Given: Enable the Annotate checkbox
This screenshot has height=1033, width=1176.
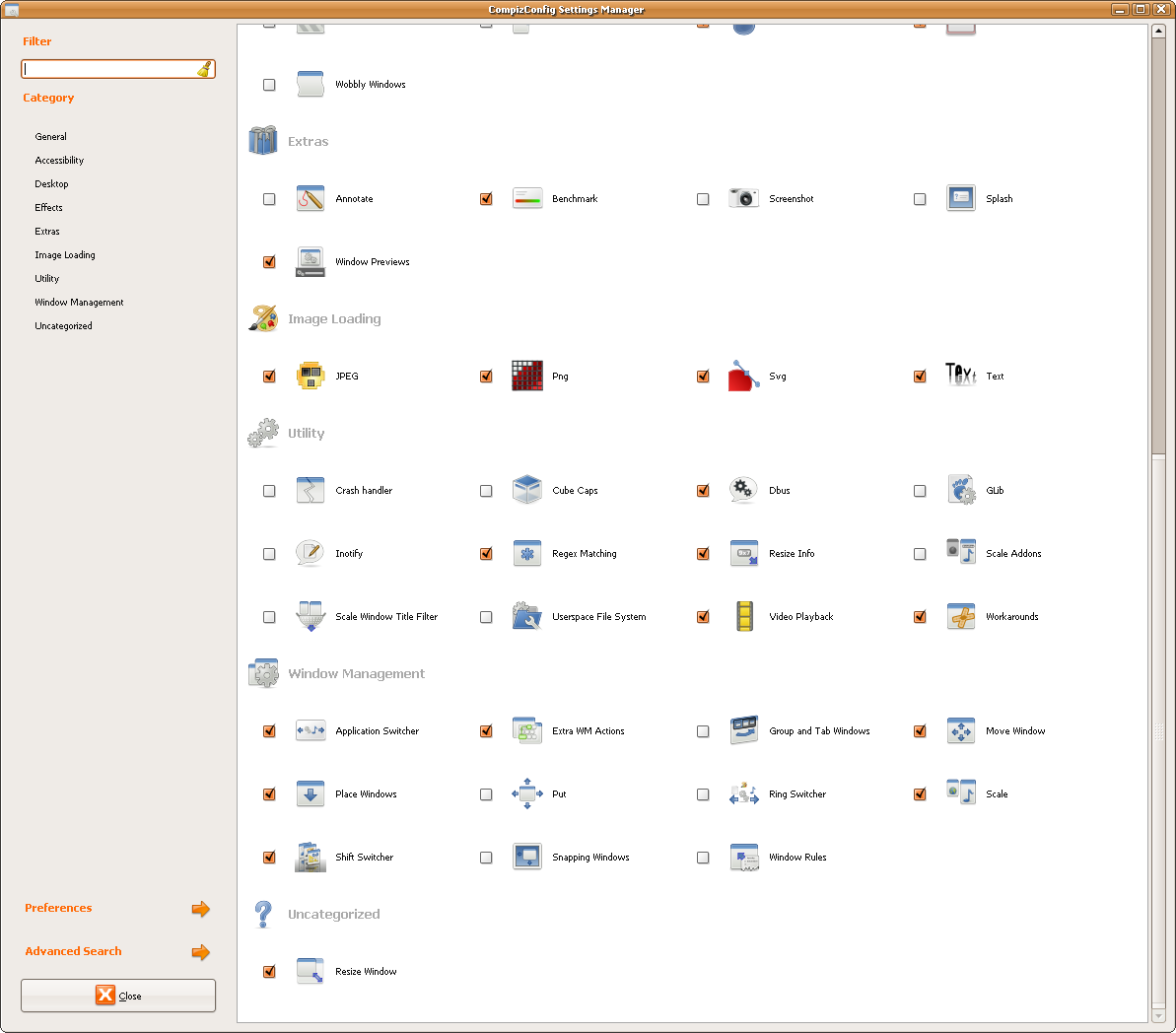Looking at the screenshot, I should tap(269, 199).
